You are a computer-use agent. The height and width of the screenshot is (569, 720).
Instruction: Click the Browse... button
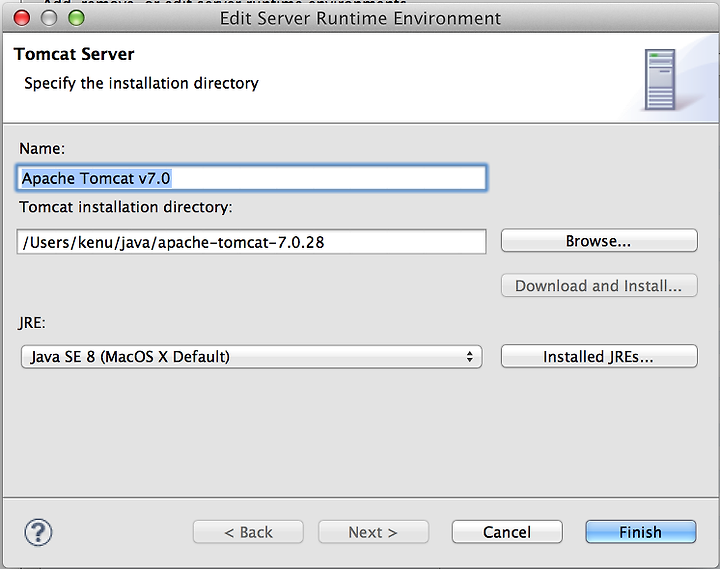click(599, 241)
